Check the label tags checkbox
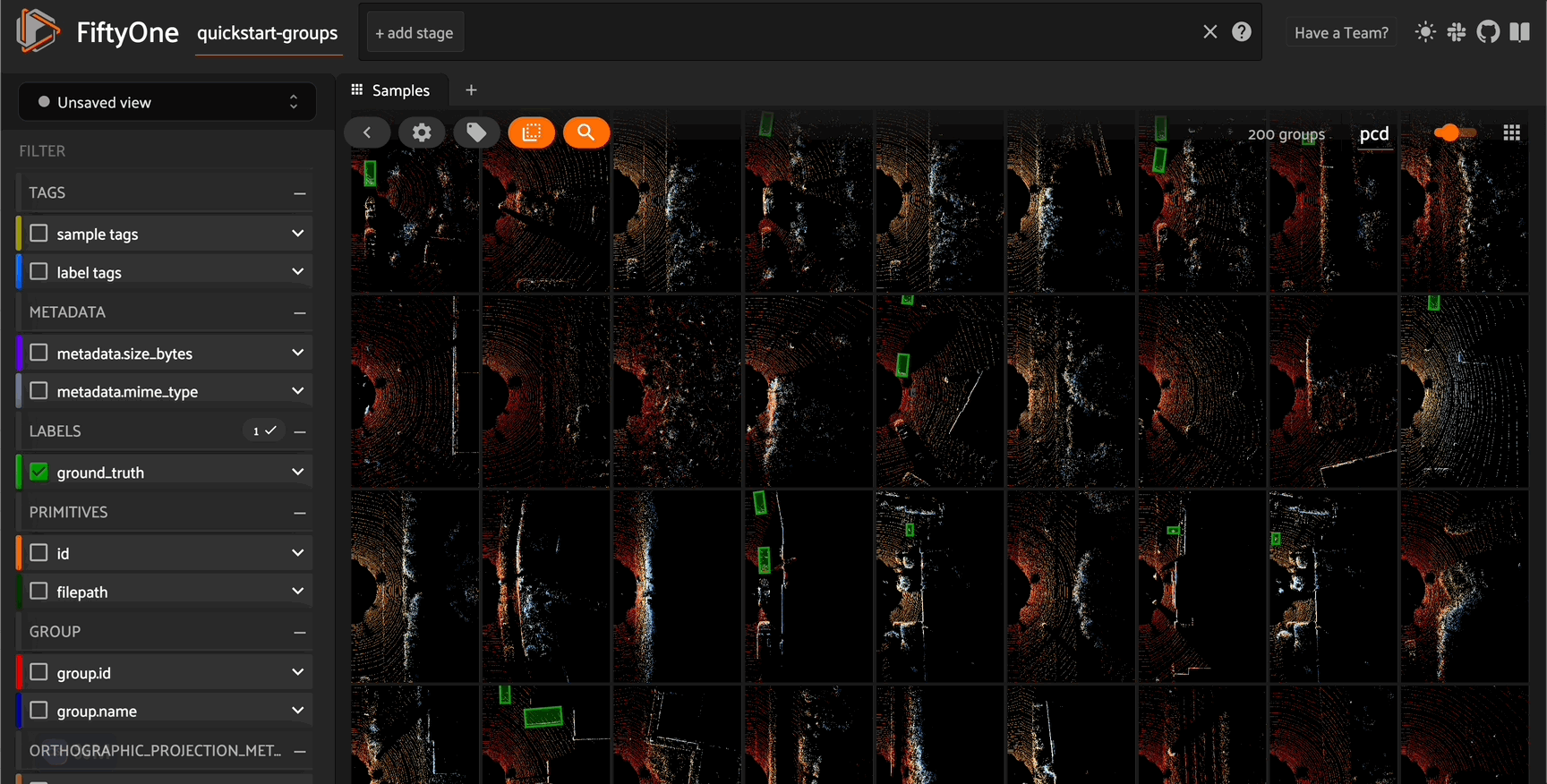This screenshot has height=784, width=1547. click(x=38, y=272)
